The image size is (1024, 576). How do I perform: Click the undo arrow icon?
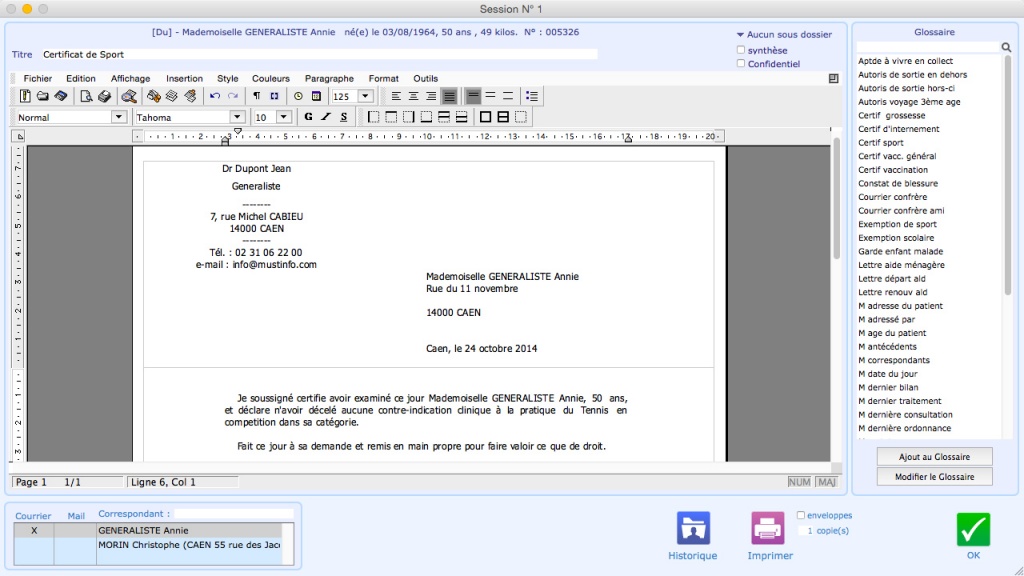click(215, 96)
